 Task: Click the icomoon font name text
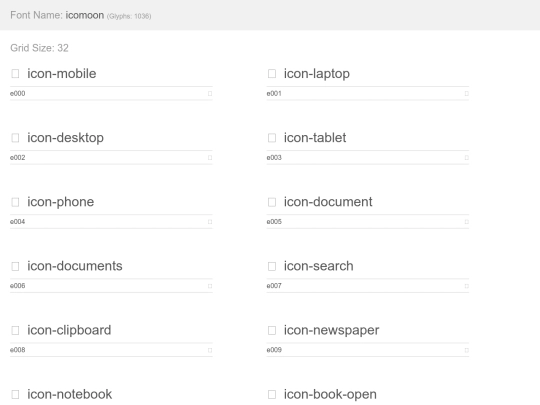(85, 15)
